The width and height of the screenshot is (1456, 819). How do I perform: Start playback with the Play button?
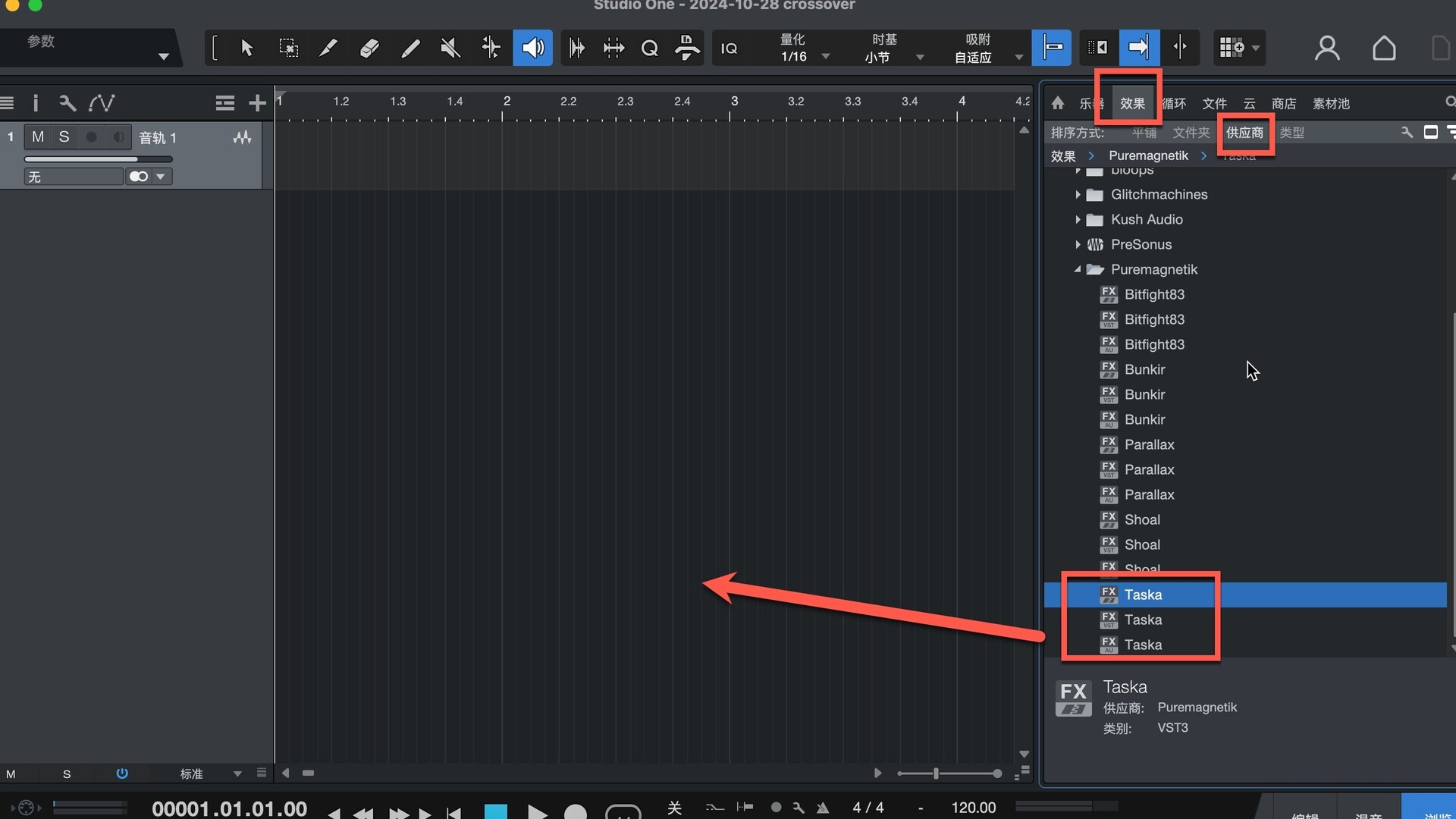point(537,811)
